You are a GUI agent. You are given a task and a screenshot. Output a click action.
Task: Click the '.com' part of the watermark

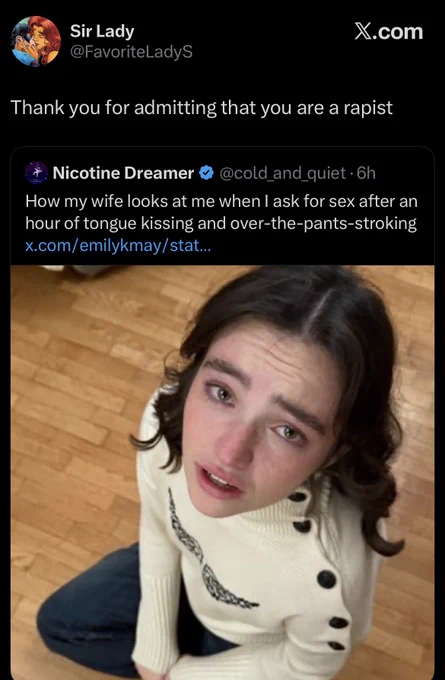(x=399, y=32)
